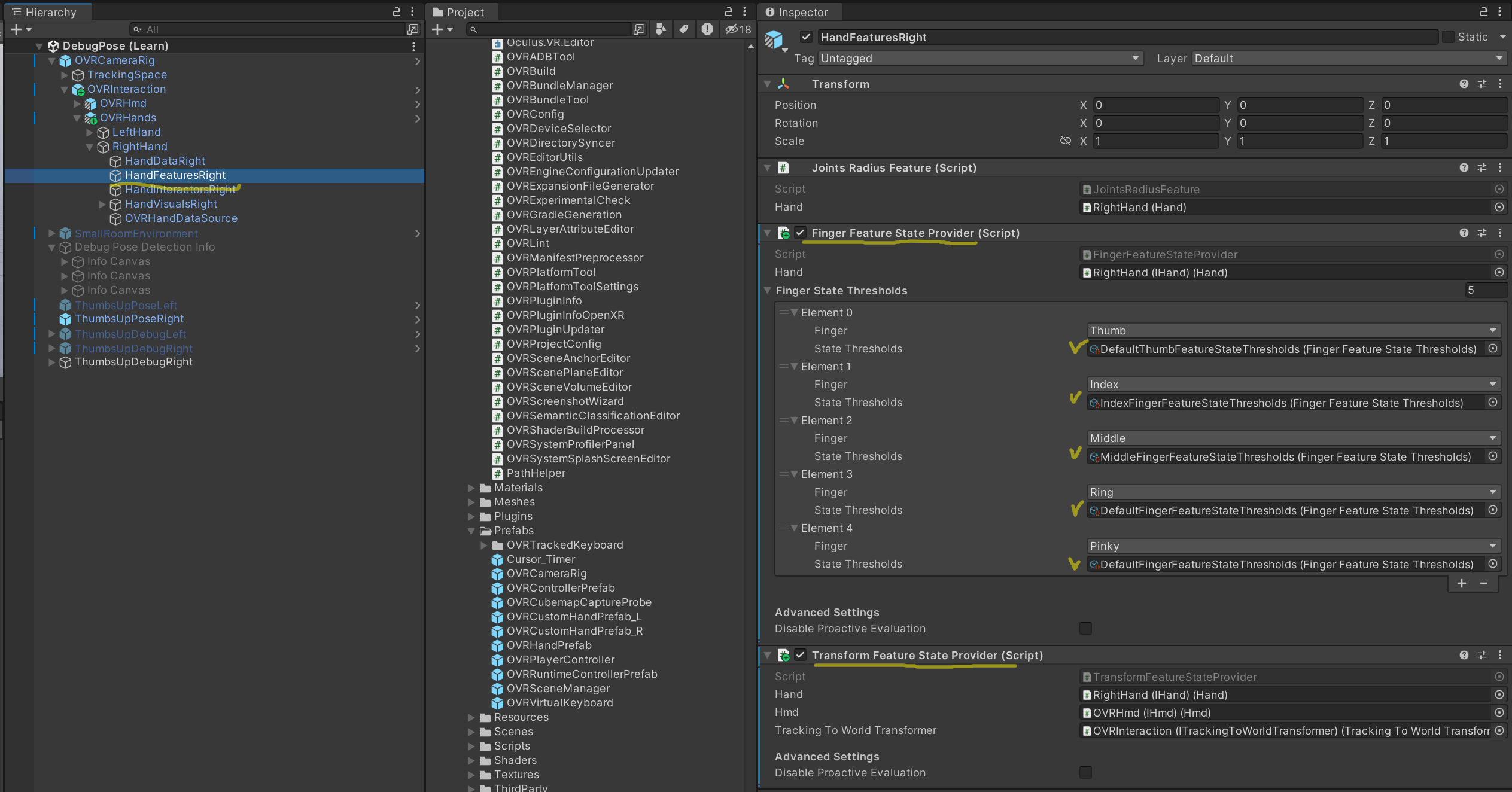Toggle the Static checkbox
The width and height of the screenshot is (1512, 792).
1448,37
